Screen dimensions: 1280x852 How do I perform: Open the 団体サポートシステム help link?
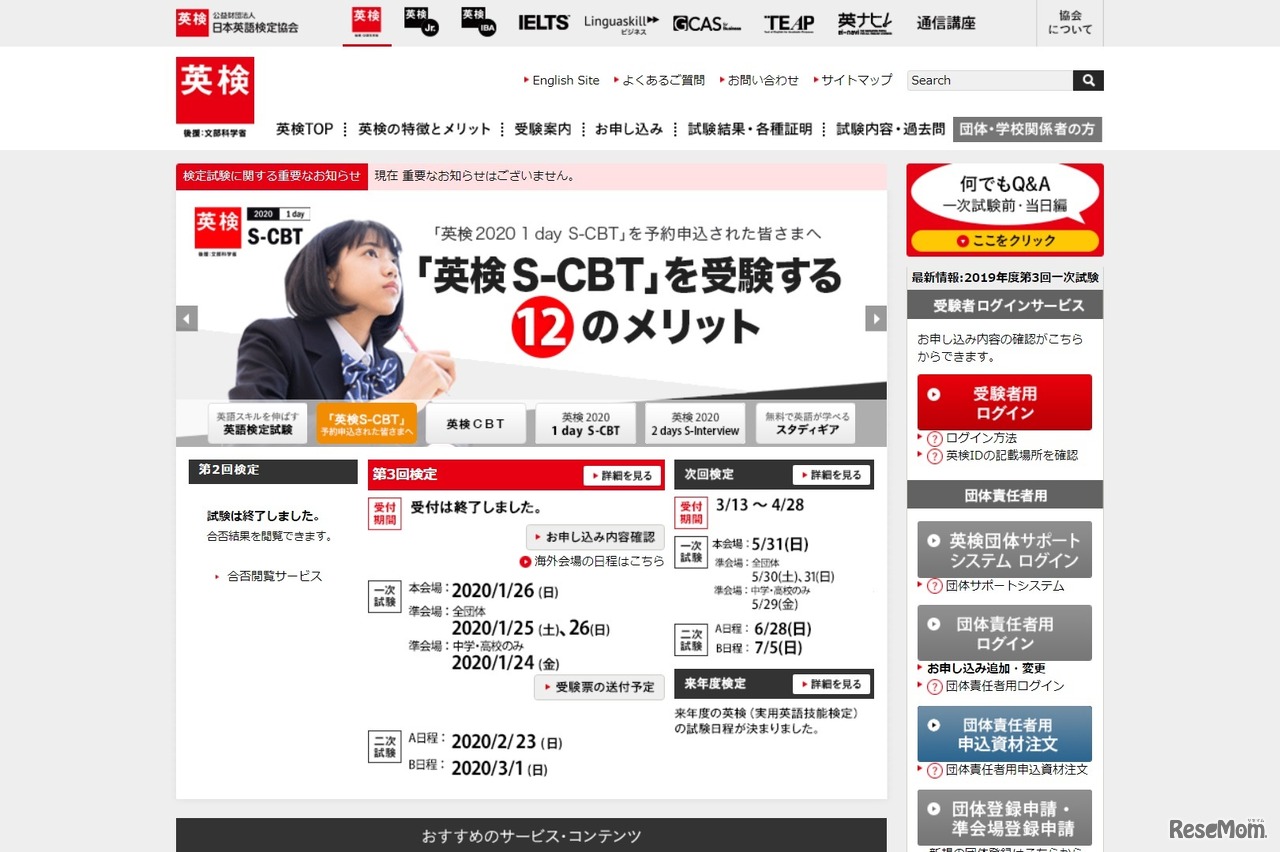tap(1005, 586)
